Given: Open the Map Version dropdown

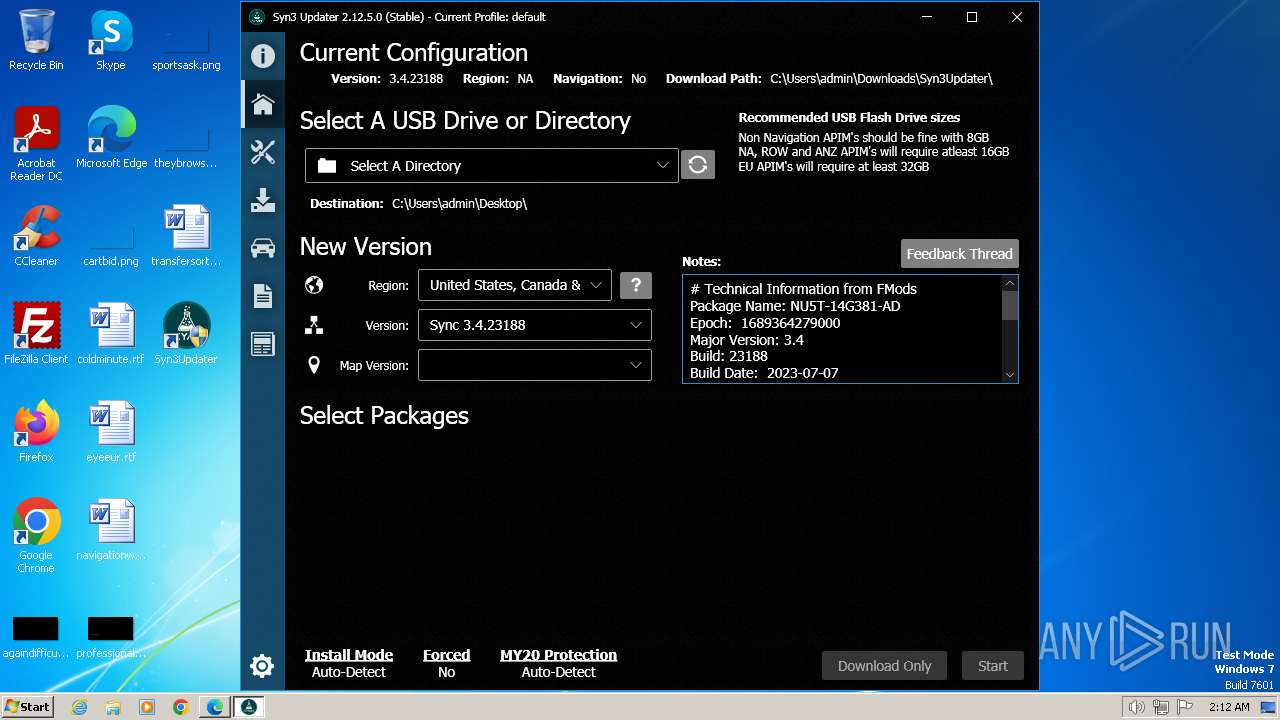Looking at the screenshot, I should (535, 365).
